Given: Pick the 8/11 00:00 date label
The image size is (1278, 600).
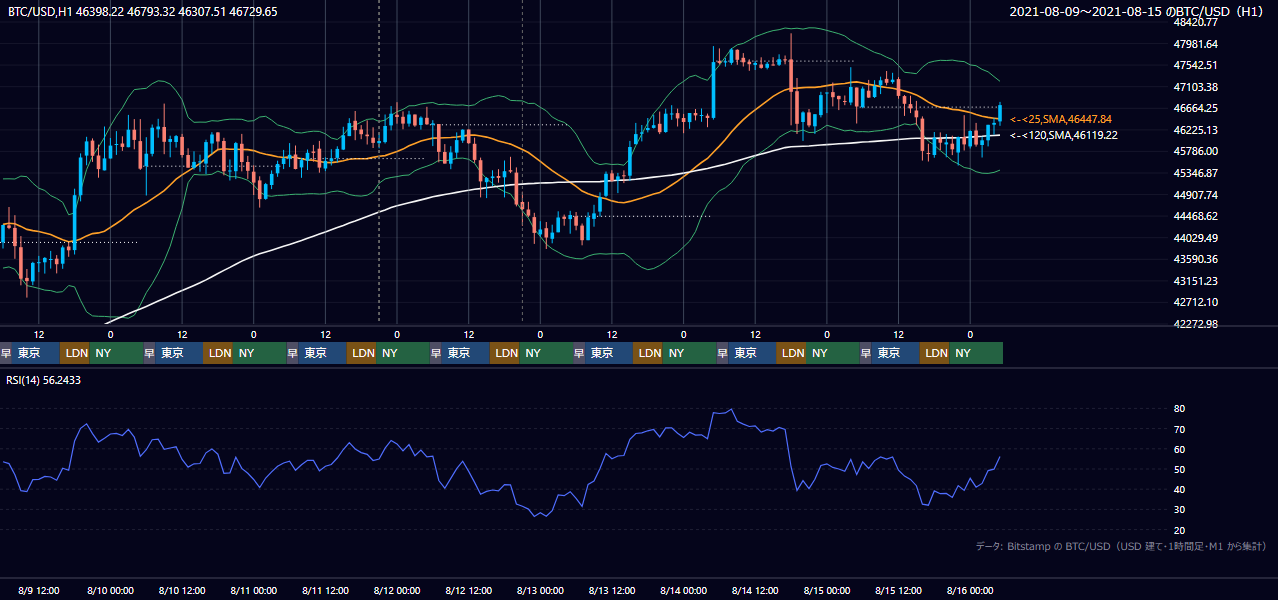Looking at the screenshot, I should 253,590.
